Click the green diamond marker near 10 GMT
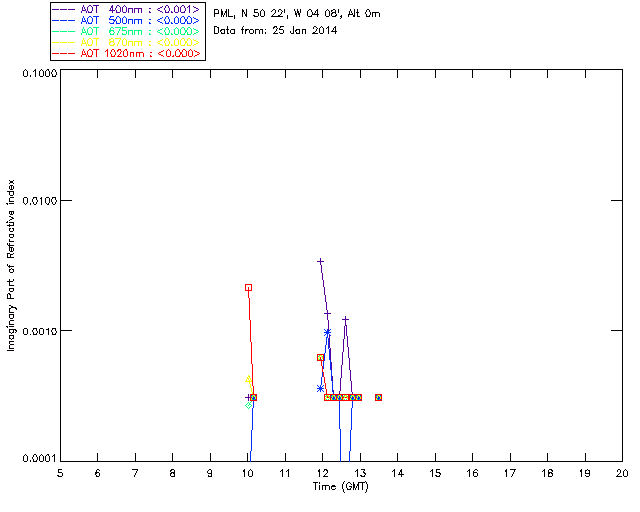 [x=248, y=405]
